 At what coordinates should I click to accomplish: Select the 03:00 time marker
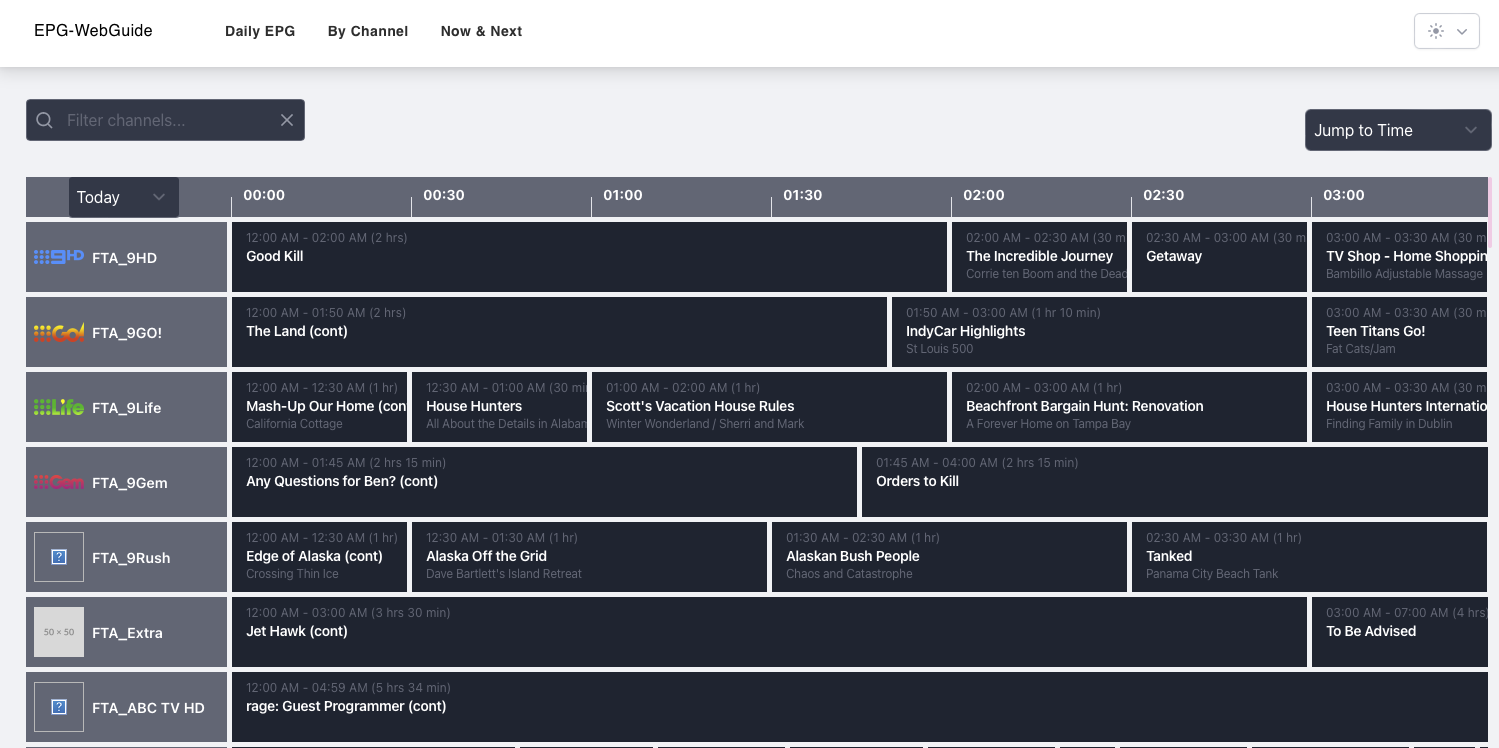(x=1344, y=195)
